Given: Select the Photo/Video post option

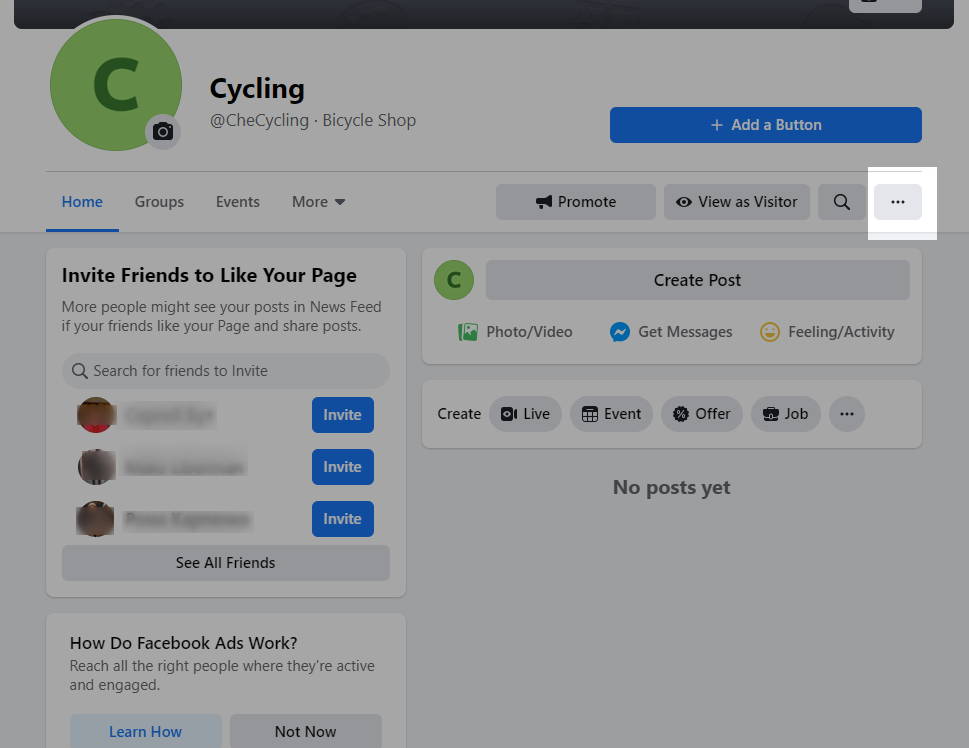Looking at the screenshot, I should pos(514,331).
